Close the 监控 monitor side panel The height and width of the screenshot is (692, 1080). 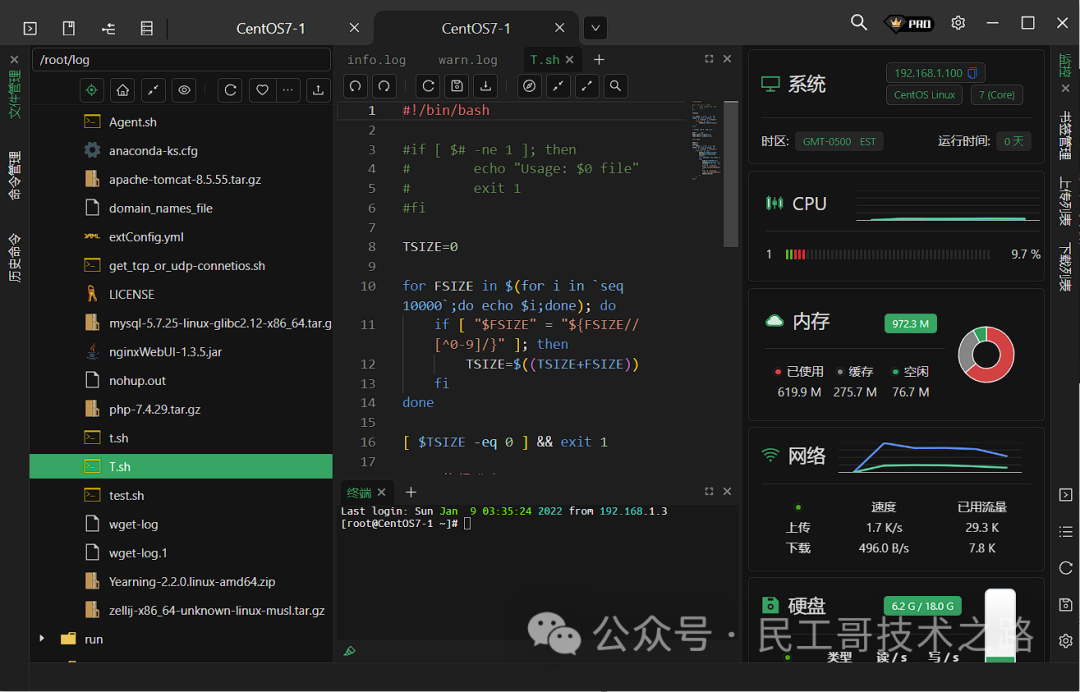1066,88
